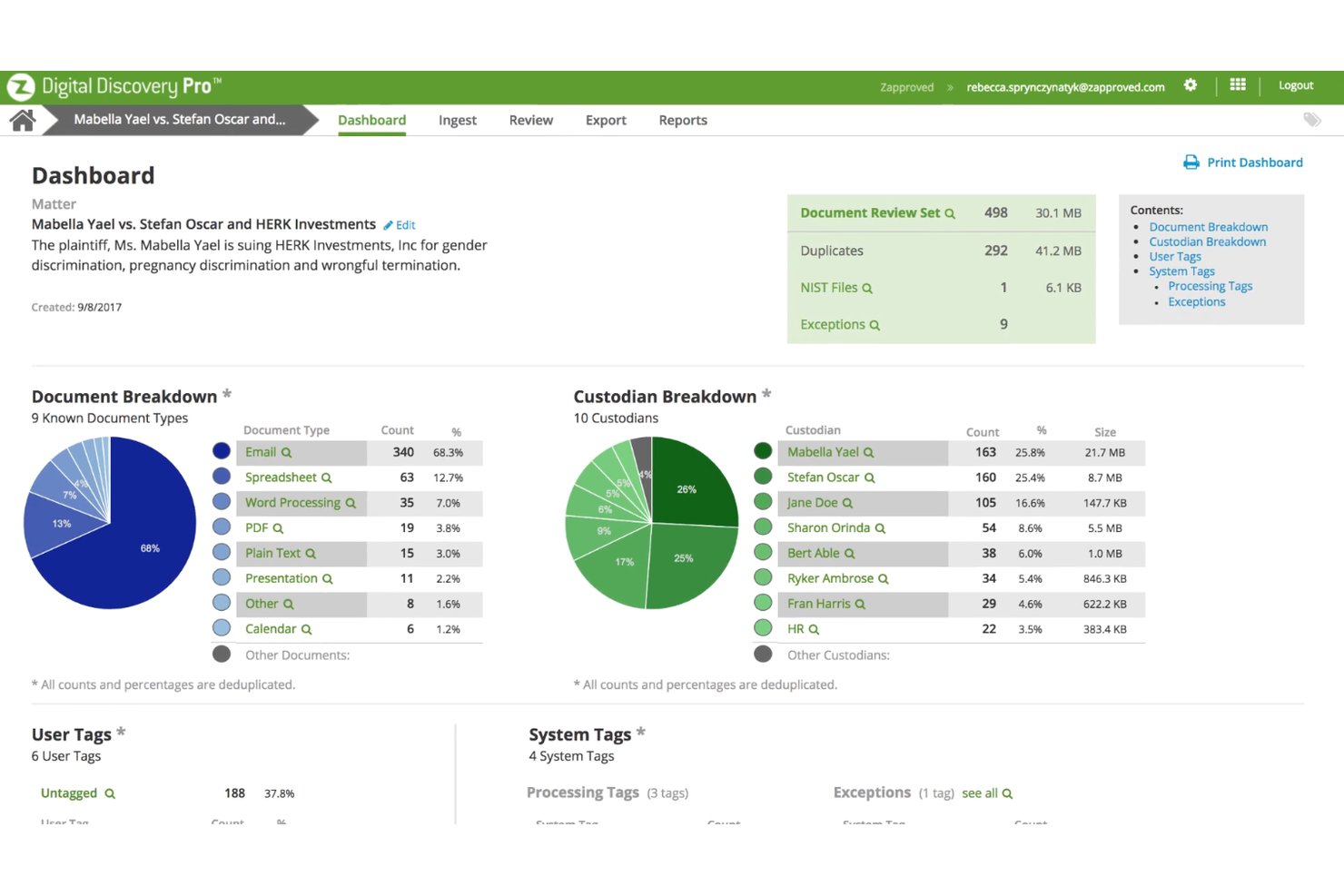
Task: Click the printer icon for Print Dashboard
Action: [x=1191, y=162]
